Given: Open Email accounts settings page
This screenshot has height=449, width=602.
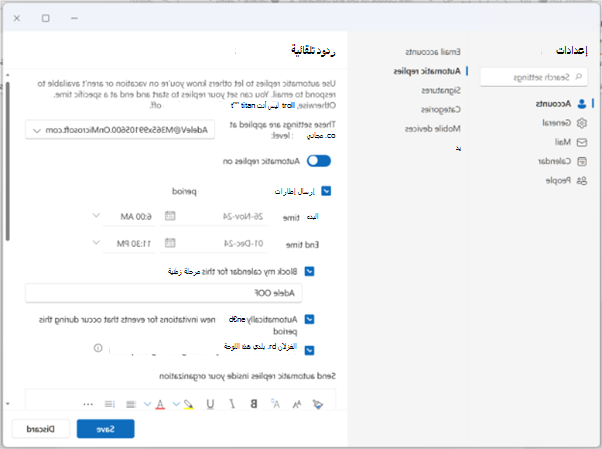Looking at the screenshot, I should [x=433, y=52].
